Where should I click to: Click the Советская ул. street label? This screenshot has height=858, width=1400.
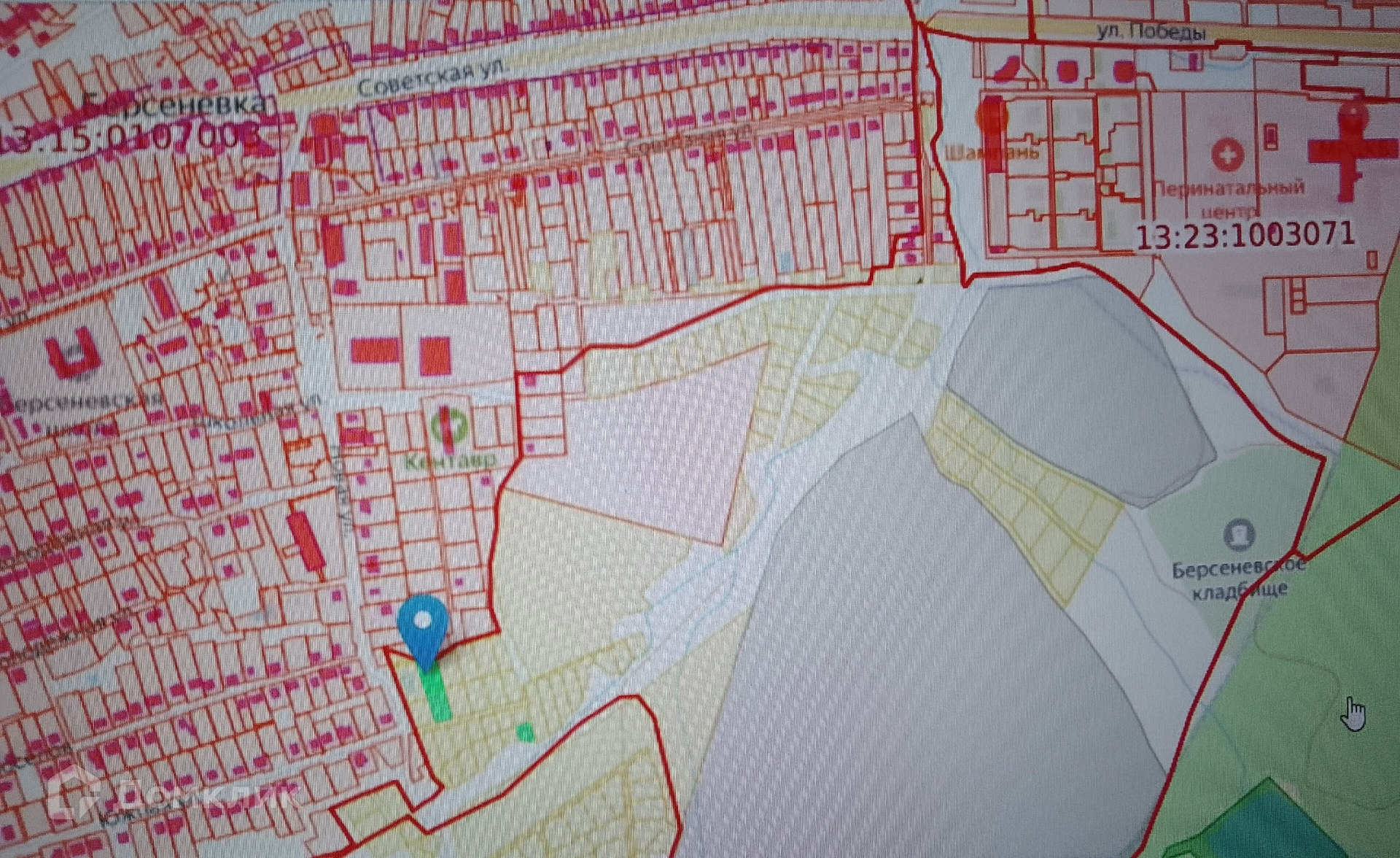tap(432, 78)
